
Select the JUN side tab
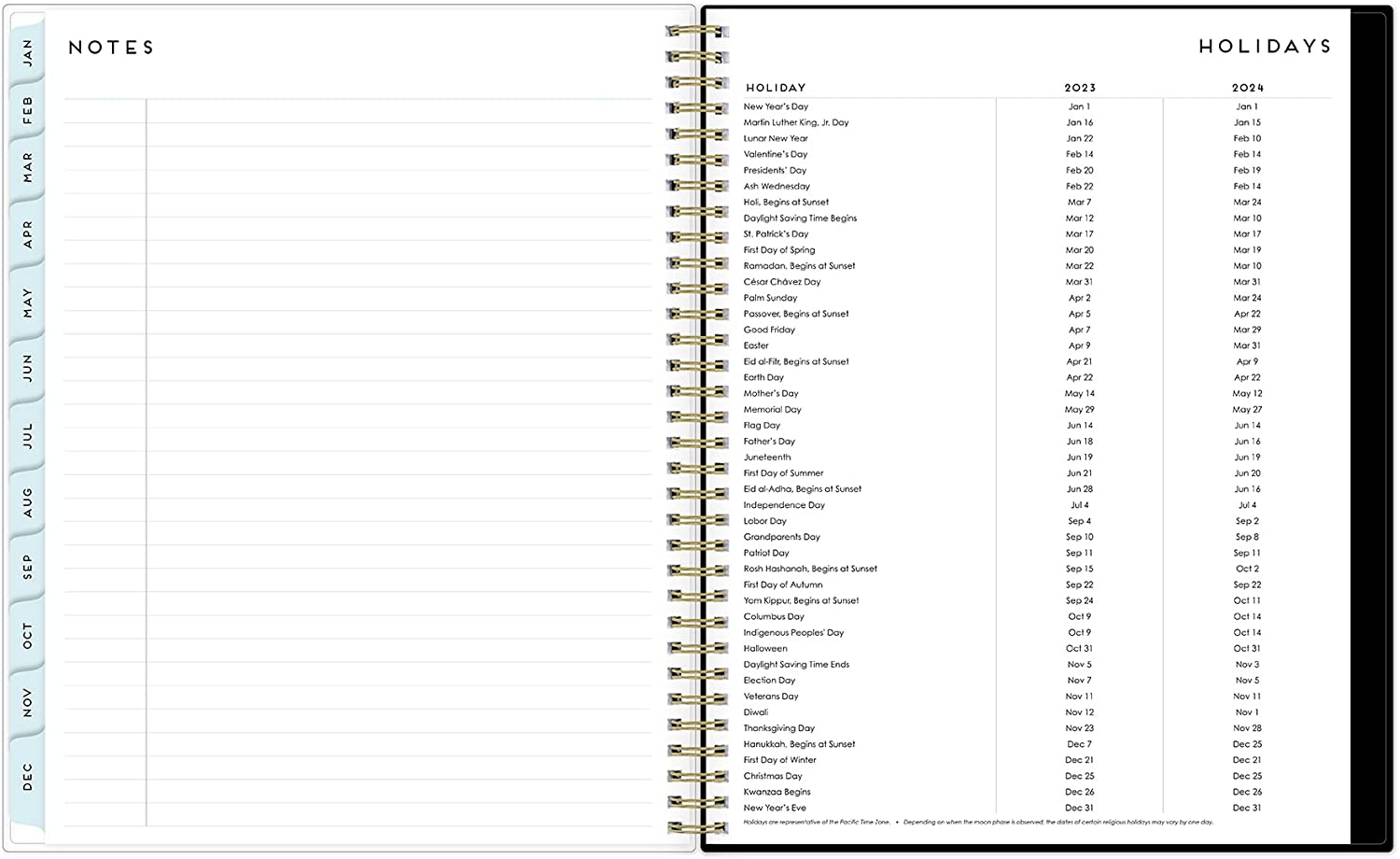[x=27, y=368]
